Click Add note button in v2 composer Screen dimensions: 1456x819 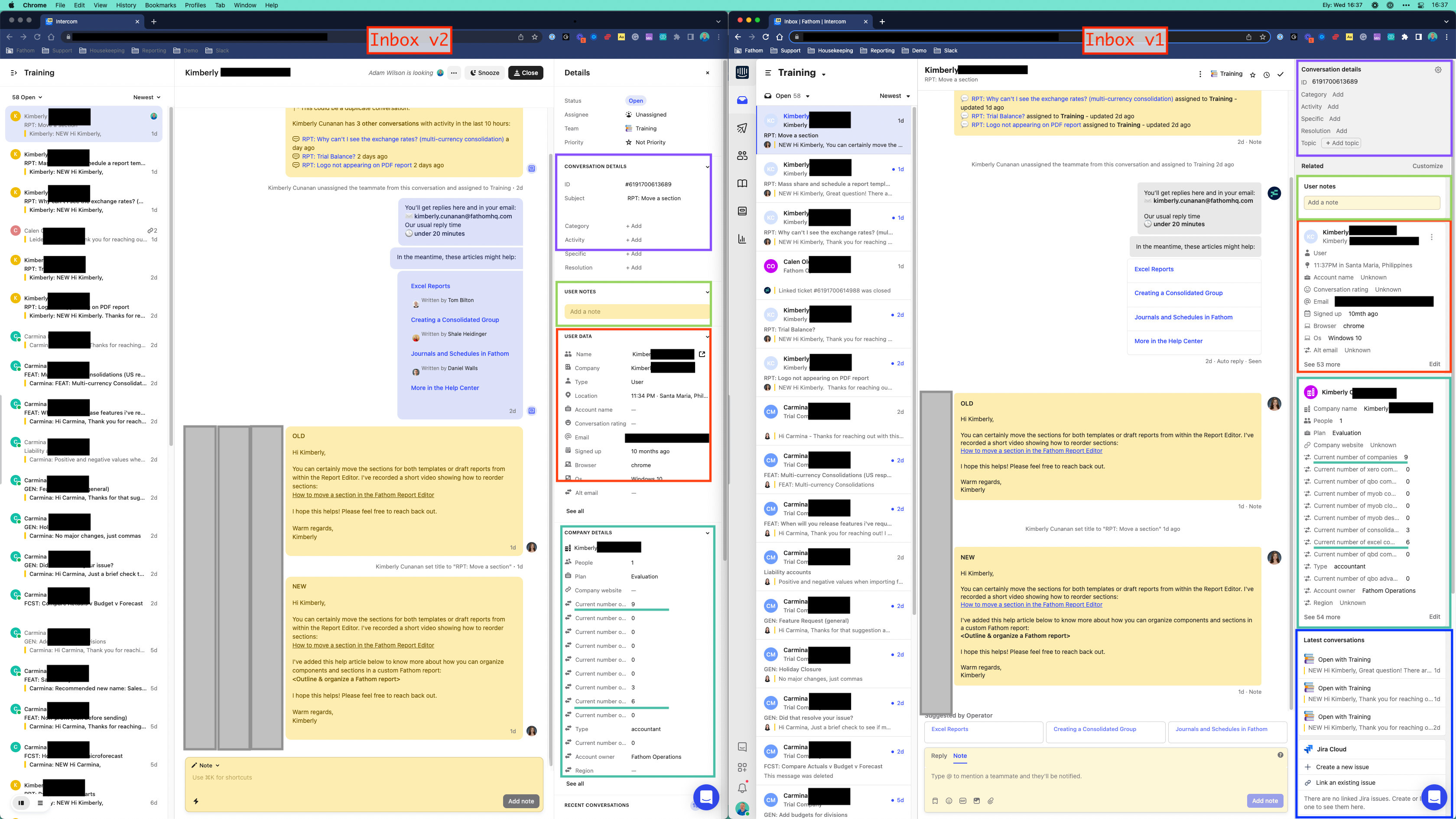520,801
